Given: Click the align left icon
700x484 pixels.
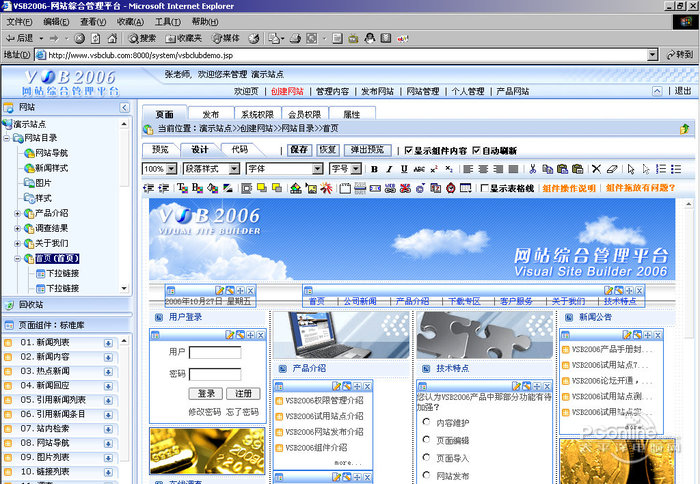Looking at the screenshot, I should (x=468, y=169).
